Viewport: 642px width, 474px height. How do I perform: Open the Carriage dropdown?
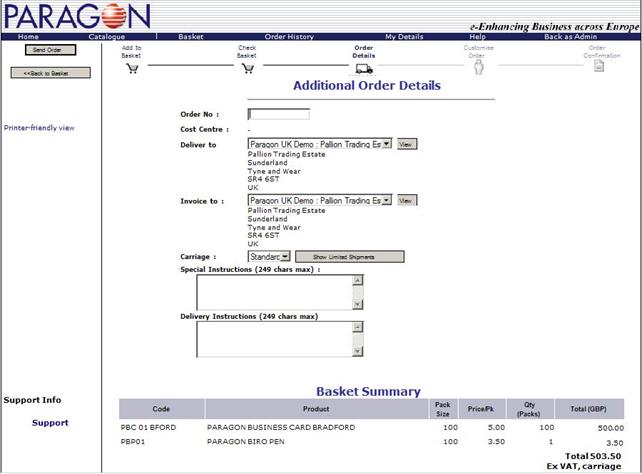[269, 257]
